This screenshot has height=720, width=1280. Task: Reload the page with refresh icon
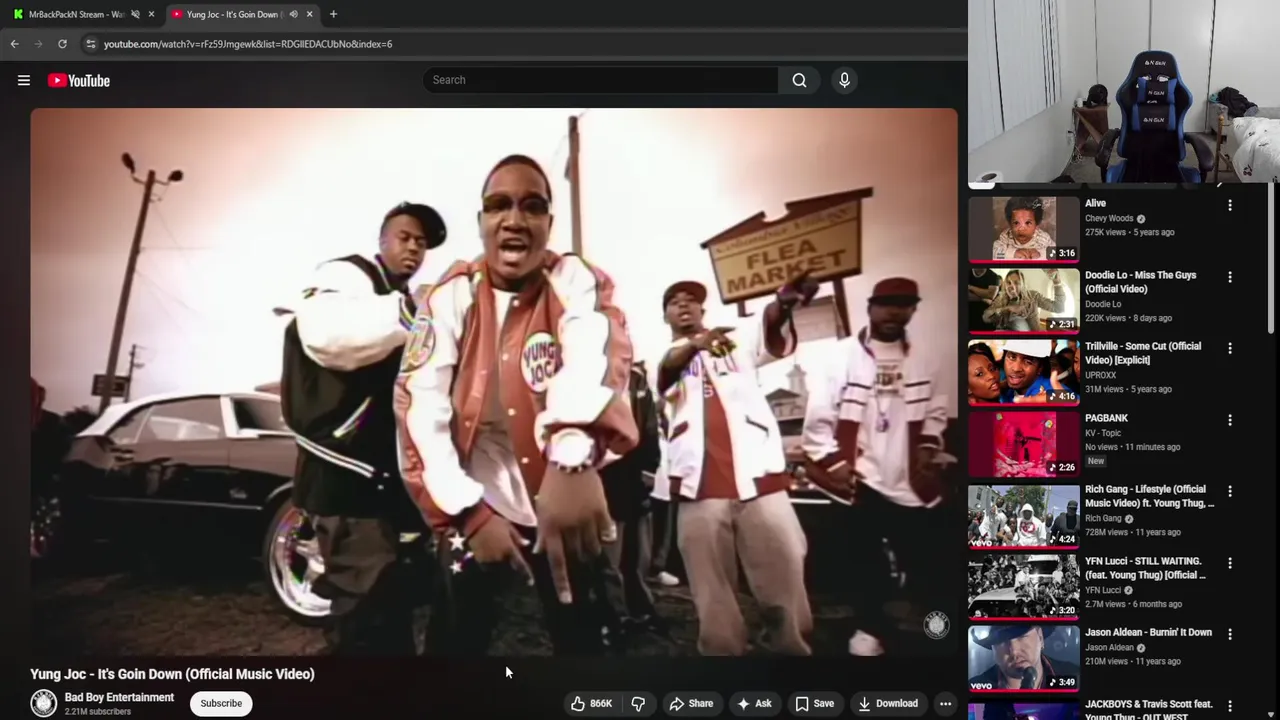pos(62,44)
